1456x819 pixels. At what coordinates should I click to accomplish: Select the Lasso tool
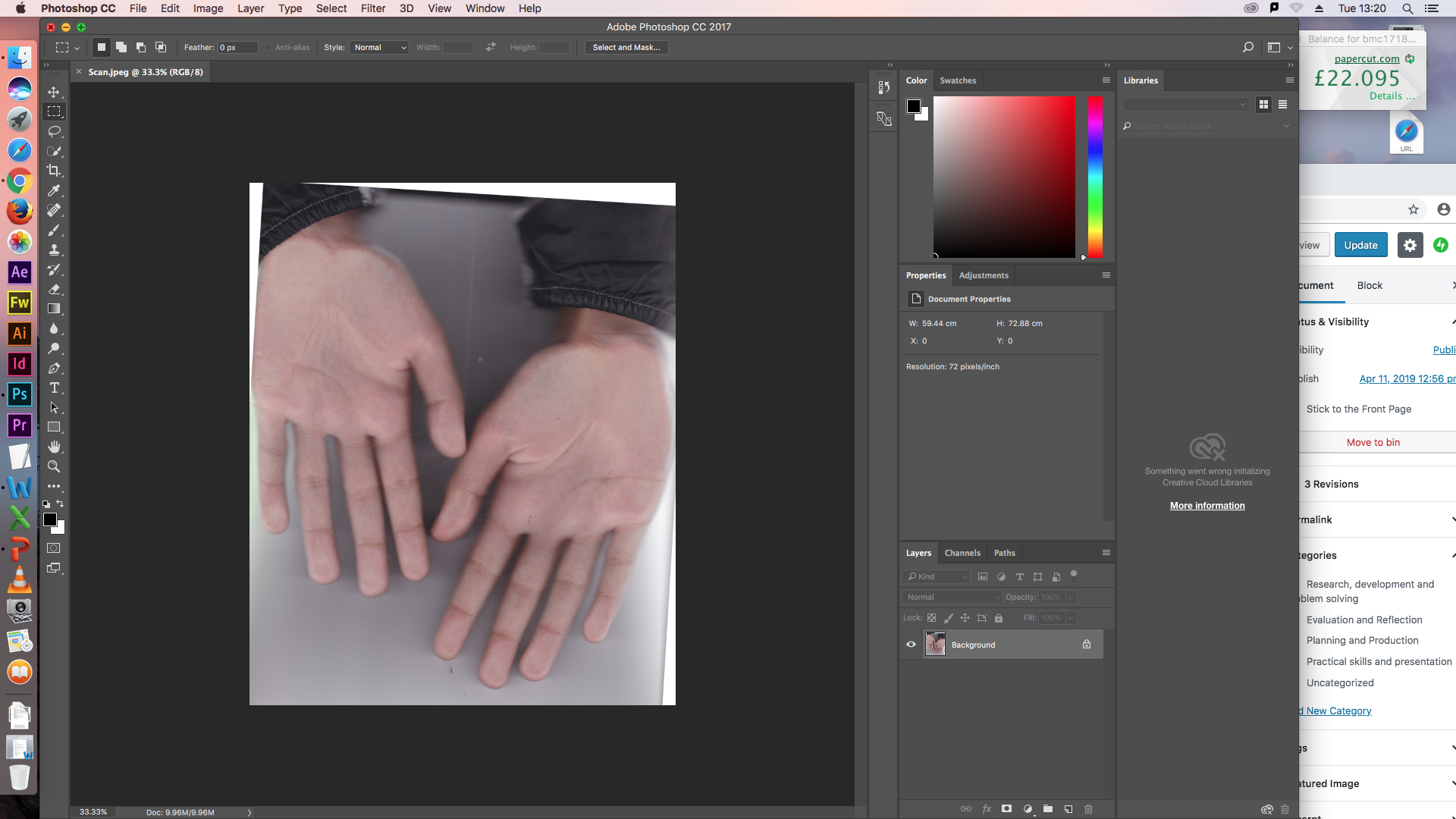tap(54, 131)
